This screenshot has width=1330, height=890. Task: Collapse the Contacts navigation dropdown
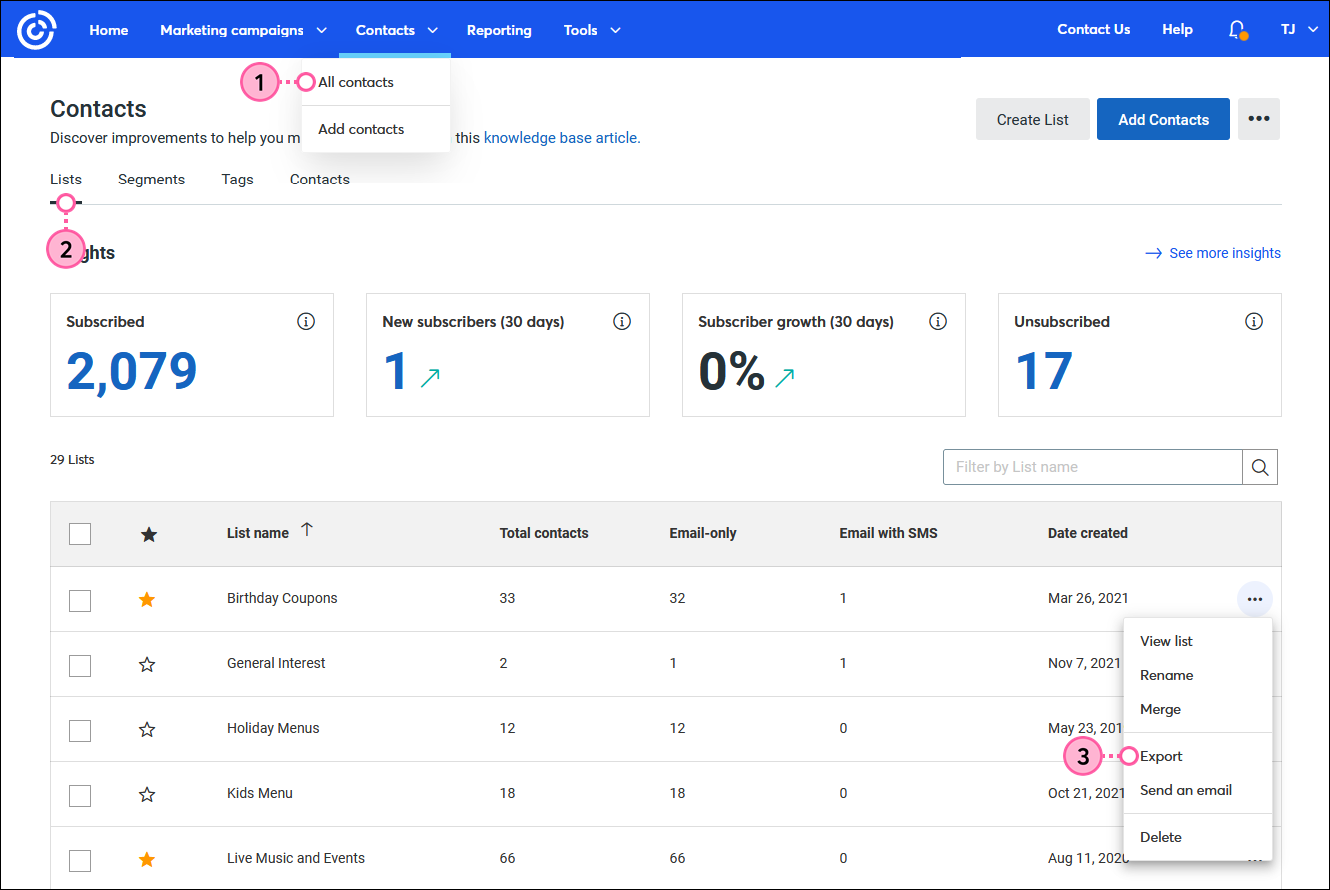pyautogui.click(x=396, y=30)
